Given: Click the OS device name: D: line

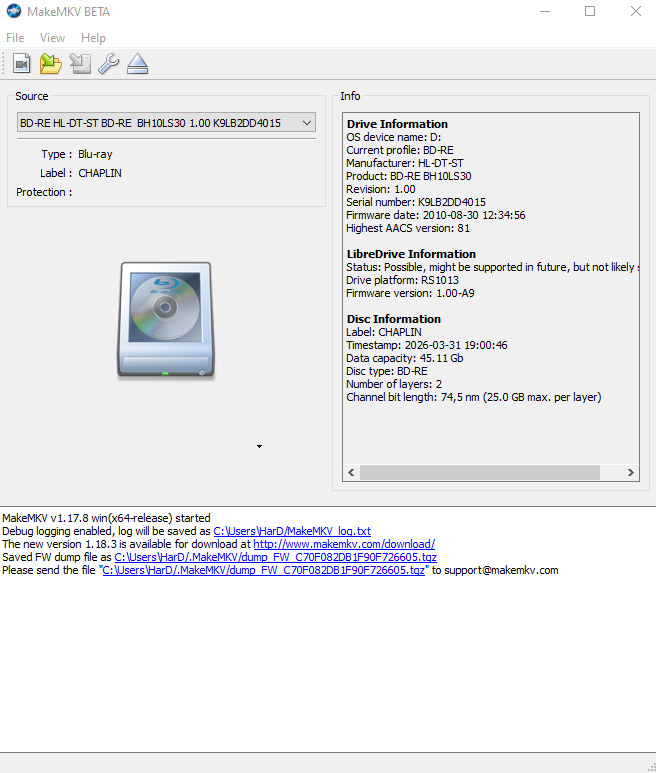Looking at the screenshot, I should coord(393,137).
